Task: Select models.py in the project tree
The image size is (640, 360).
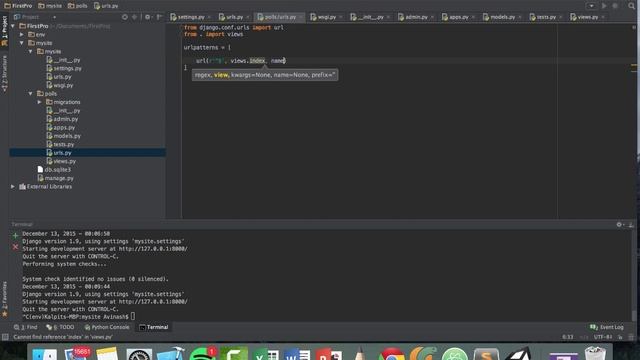Action: pos(63,136)
